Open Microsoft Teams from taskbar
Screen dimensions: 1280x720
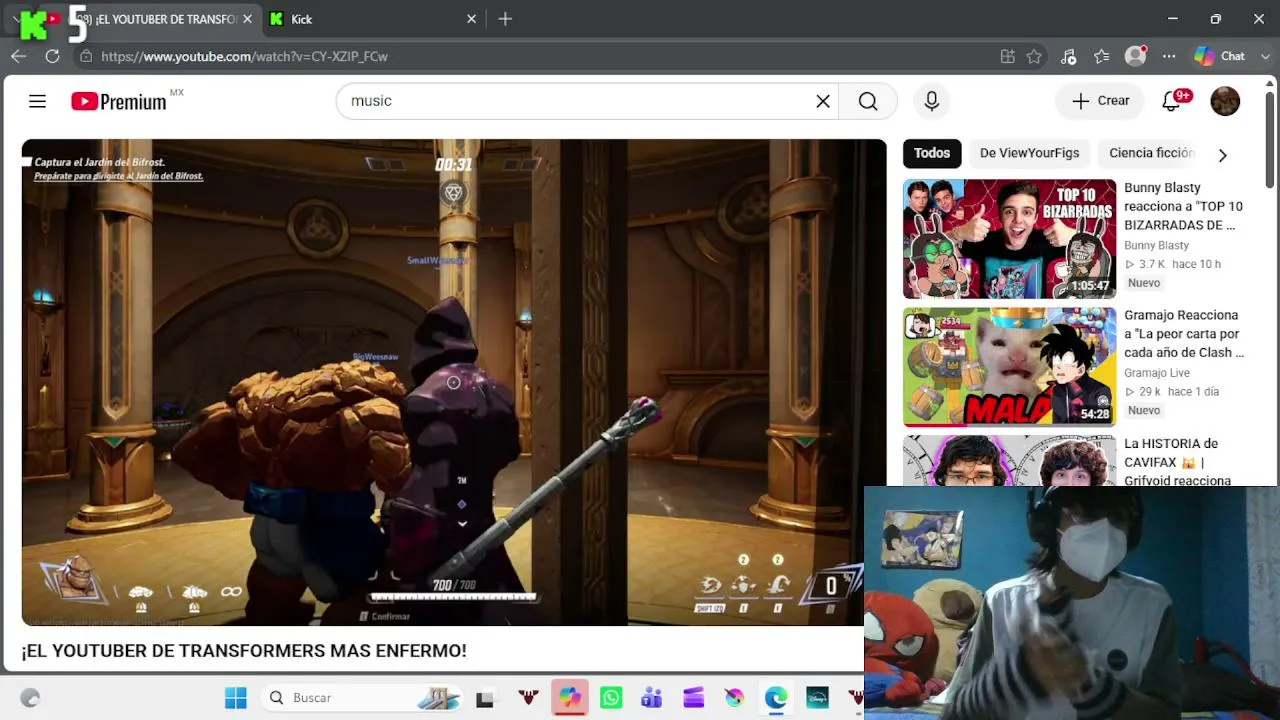(652, 698)
